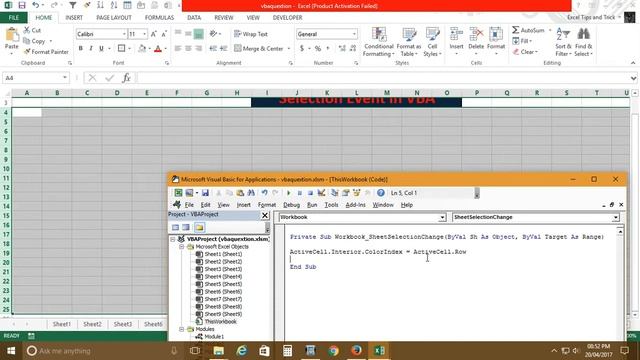Click the Break pause icon in VBA toolbar
Image resolution: width=640 pixels, height=360 pixels.
click(299, 193)
